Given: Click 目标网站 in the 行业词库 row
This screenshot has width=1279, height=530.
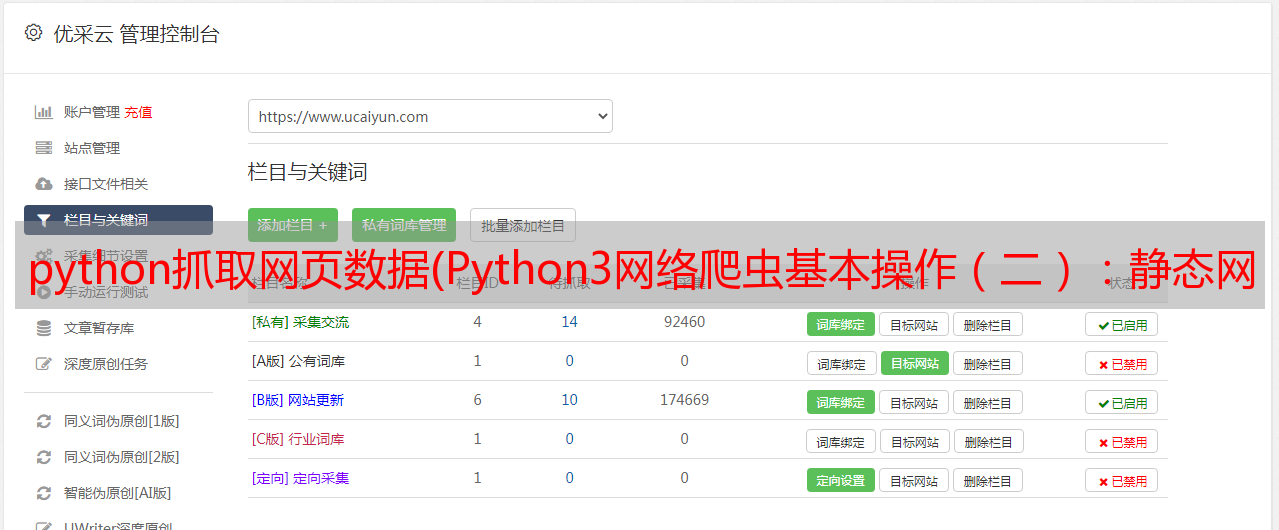Looking at the screenshot, I should point(915,441).
